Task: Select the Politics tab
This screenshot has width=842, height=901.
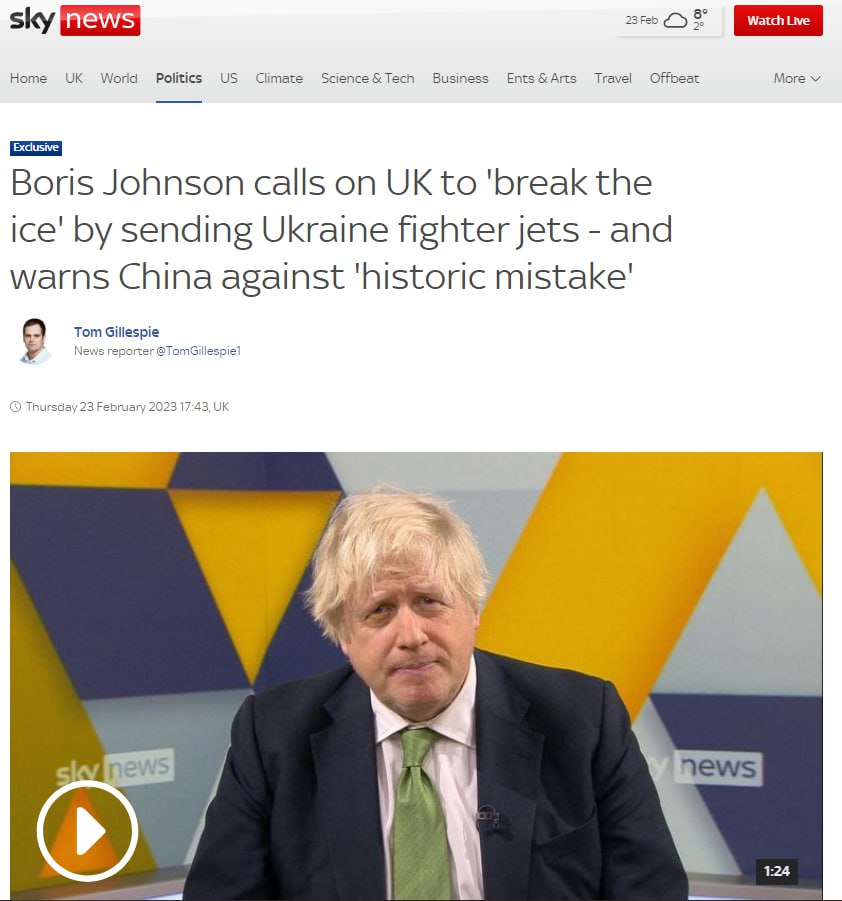Action: coord(179,78)
